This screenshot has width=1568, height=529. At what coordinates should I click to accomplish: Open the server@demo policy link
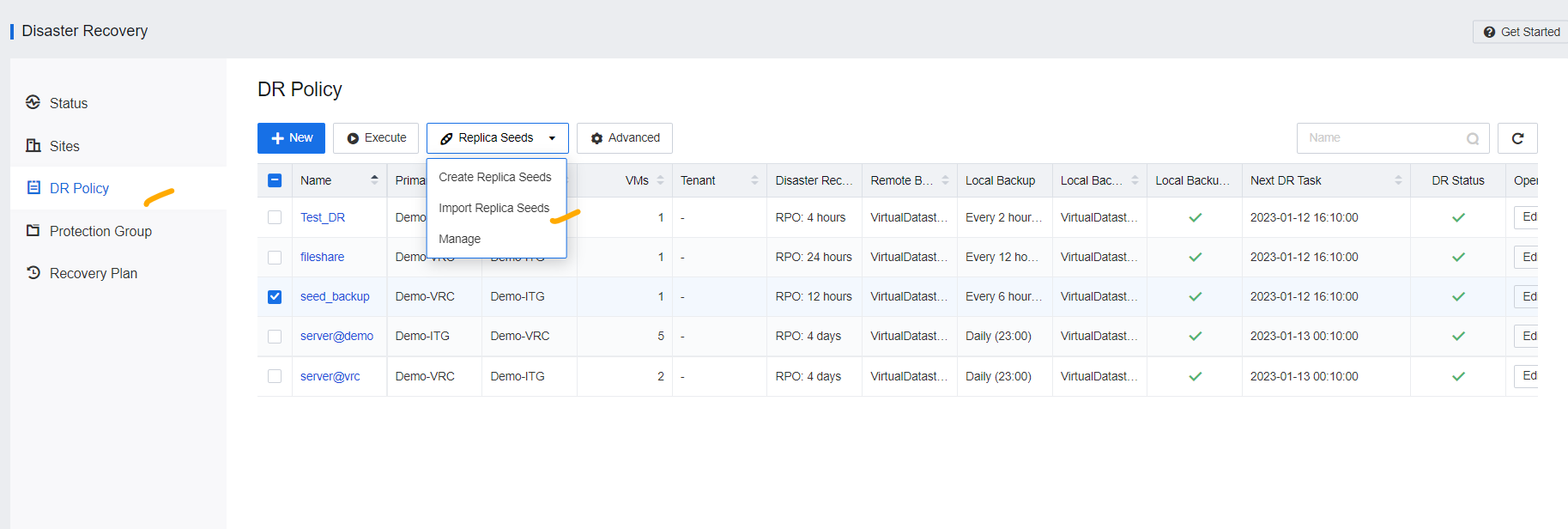336,336
